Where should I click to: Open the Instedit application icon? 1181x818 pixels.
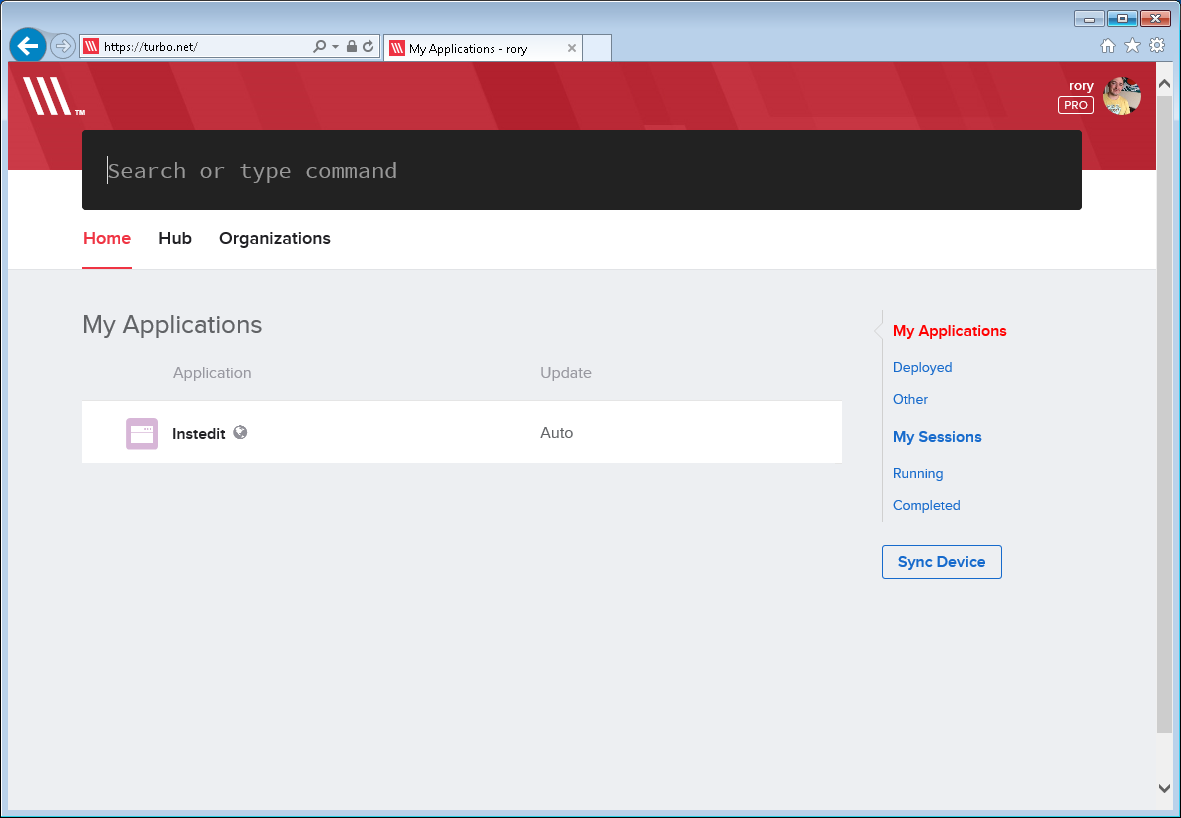point(142,433)
